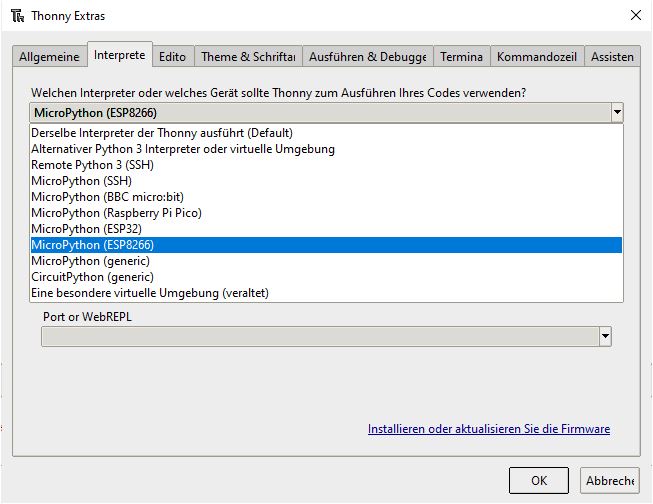The width and height of the screenshot is (653, 504).
Task: Select highlighted 'MicroPython (ESP8266)' list entry
Action: click(326, 245)
